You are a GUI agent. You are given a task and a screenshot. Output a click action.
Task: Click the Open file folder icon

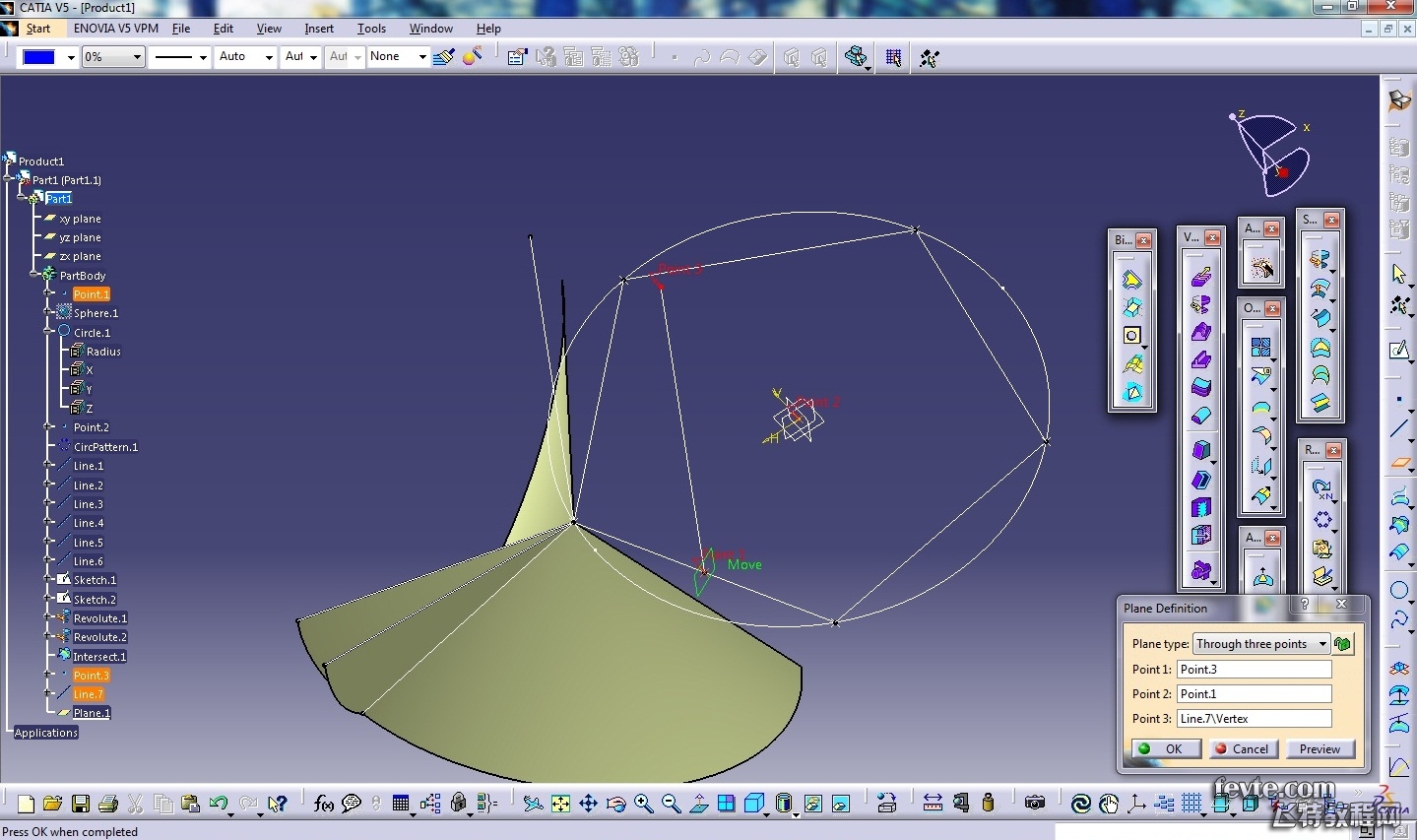tap(53, 804)
